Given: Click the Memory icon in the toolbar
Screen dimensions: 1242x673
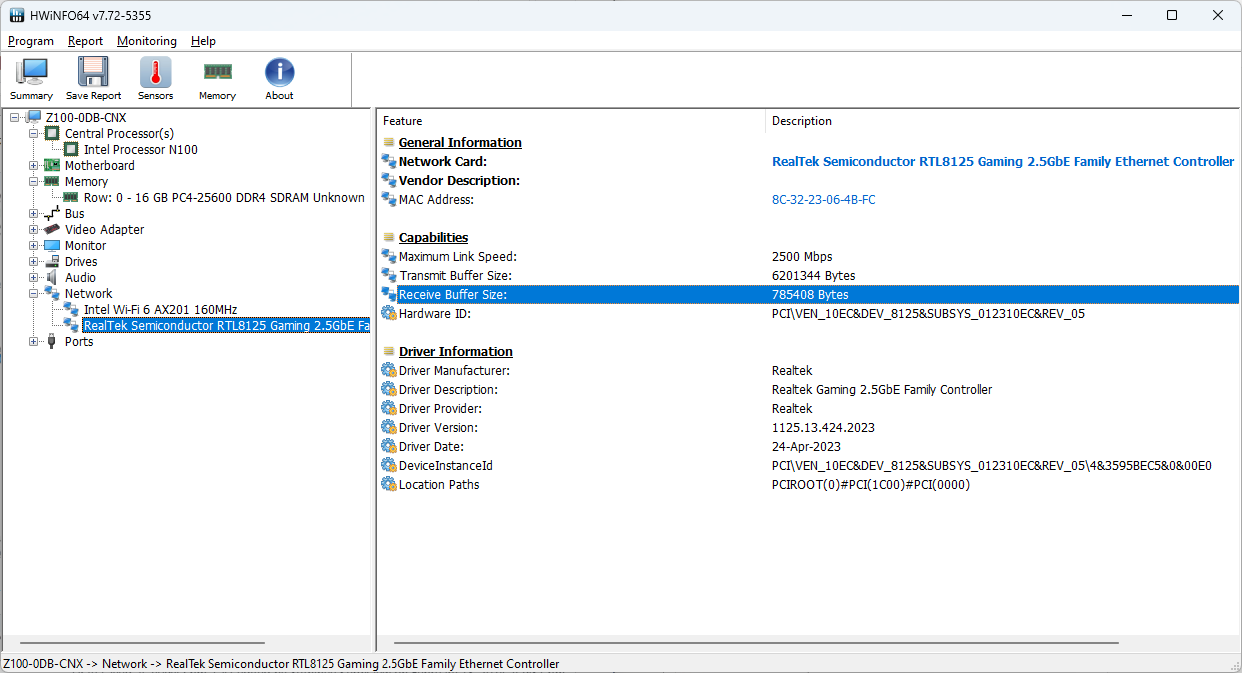Looking at the screenshot, I should tap(217, 72).
